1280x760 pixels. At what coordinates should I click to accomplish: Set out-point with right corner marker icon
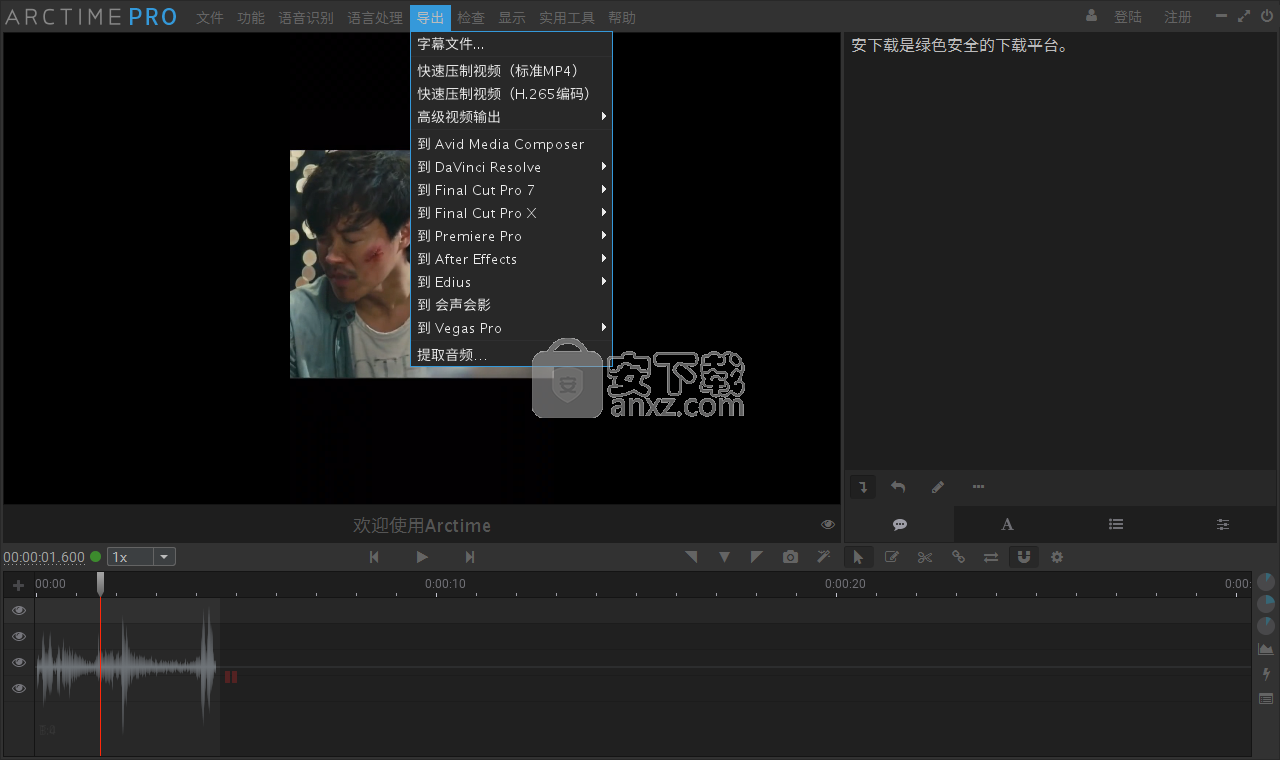point(757,557)
